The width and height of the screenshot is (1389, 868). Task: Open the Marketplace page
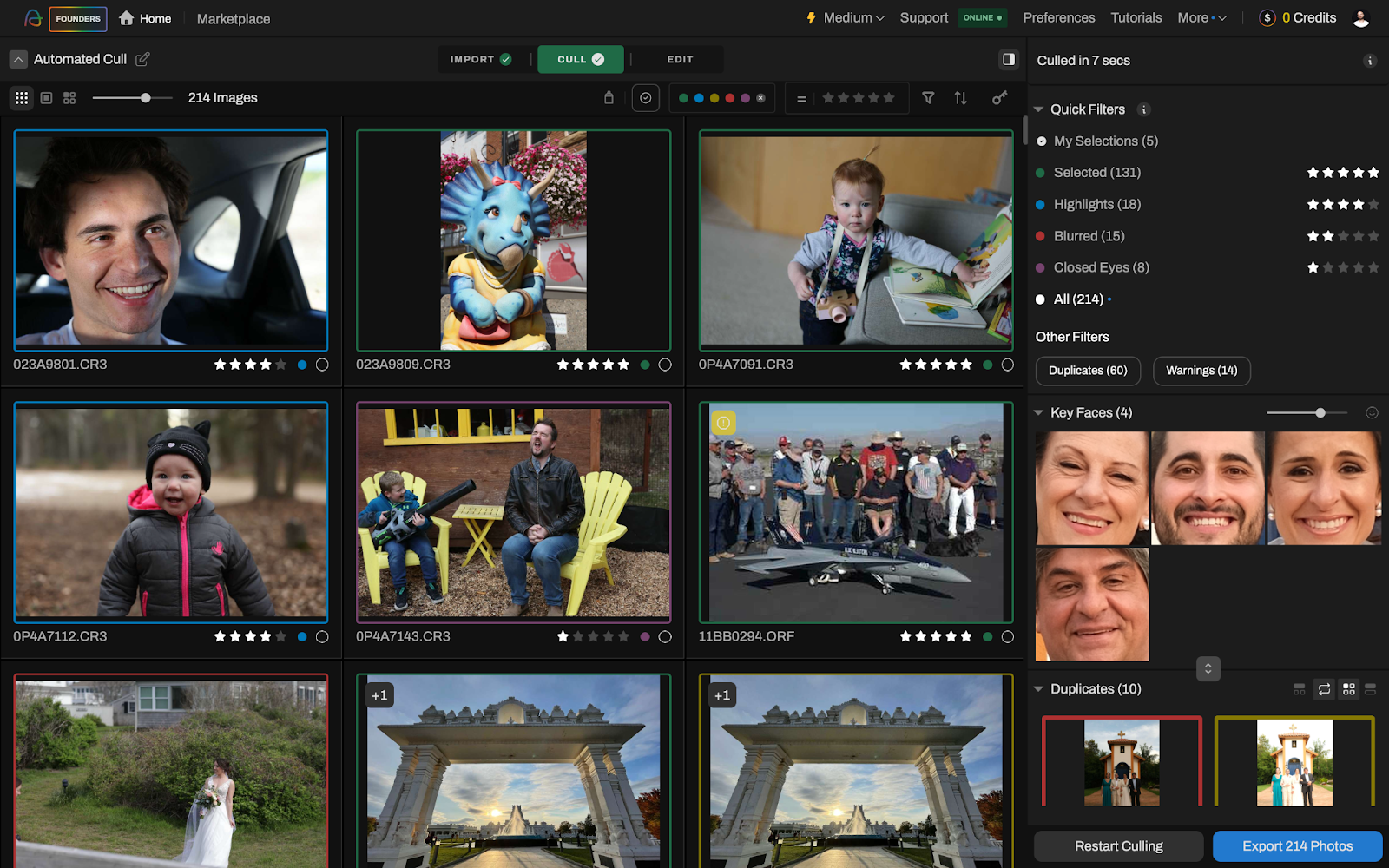tap(233, 19)
